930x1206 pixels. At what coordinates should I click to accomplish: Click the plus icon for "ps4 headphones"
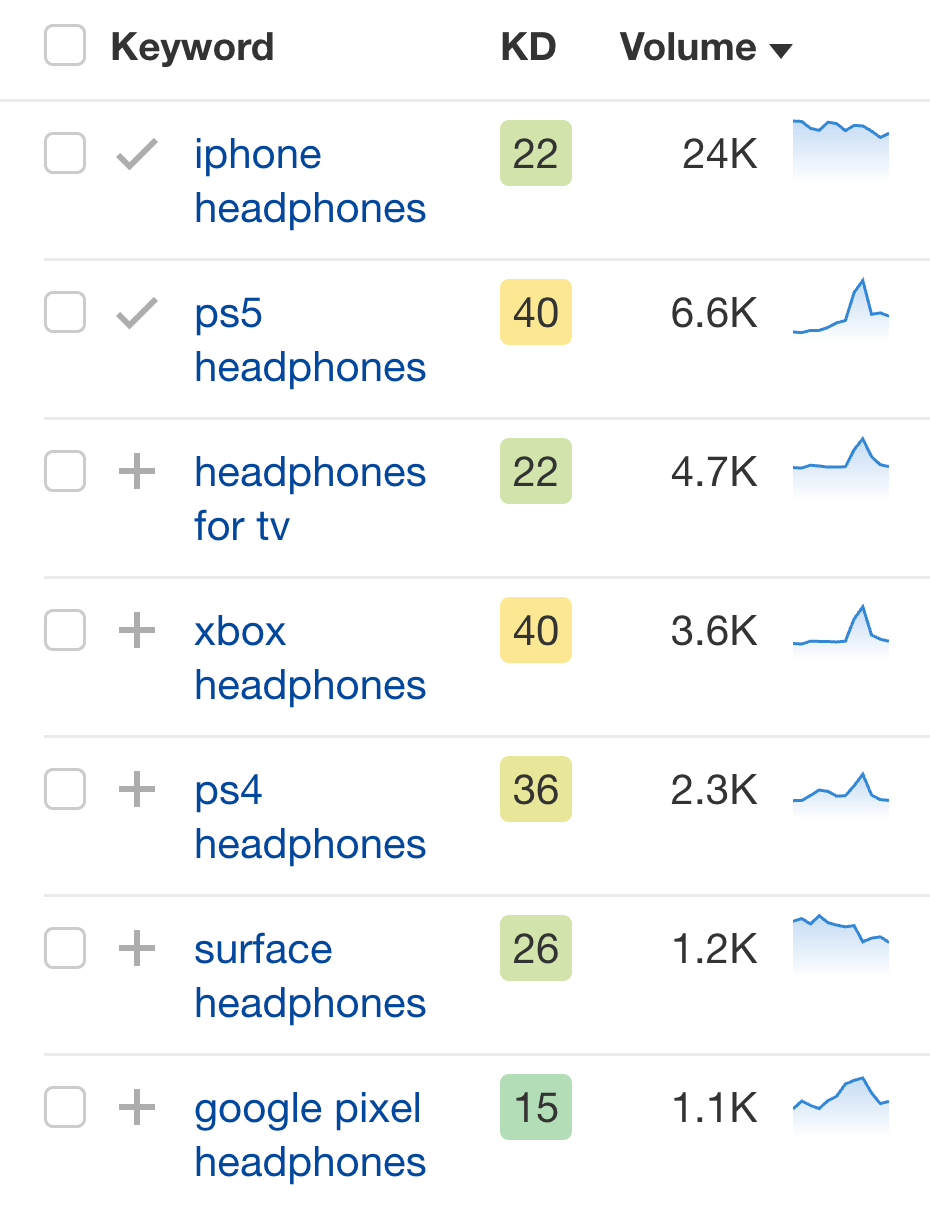point(135,789)
